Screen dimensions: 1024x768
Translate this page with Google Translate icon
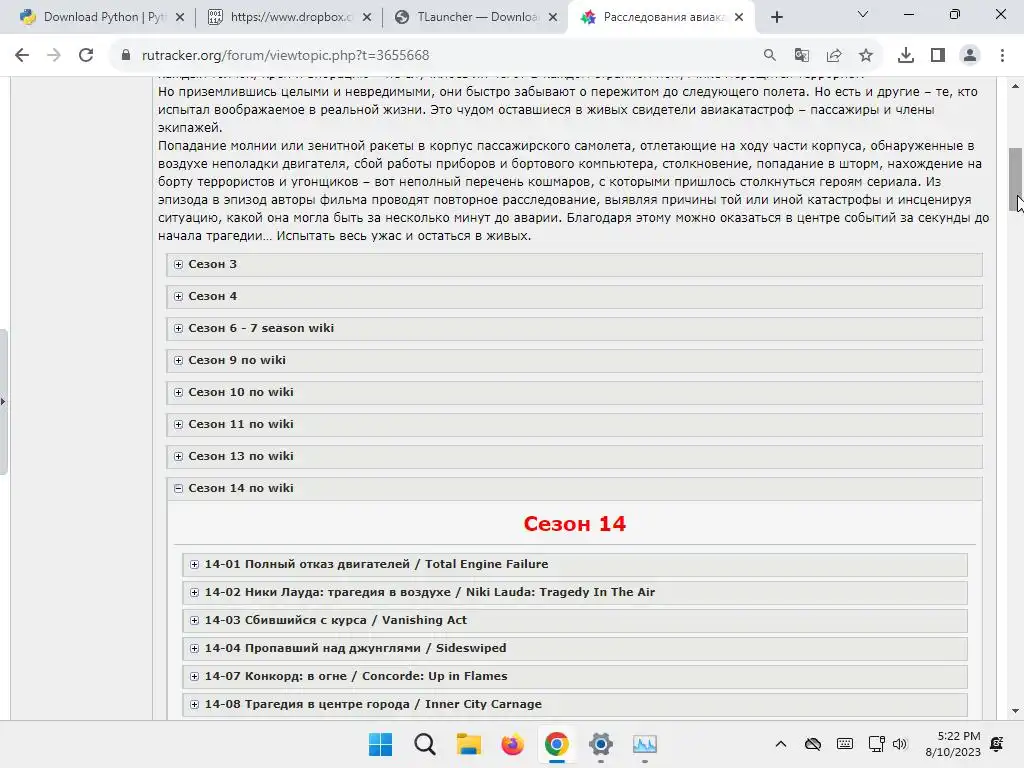[x=802, y=56]
